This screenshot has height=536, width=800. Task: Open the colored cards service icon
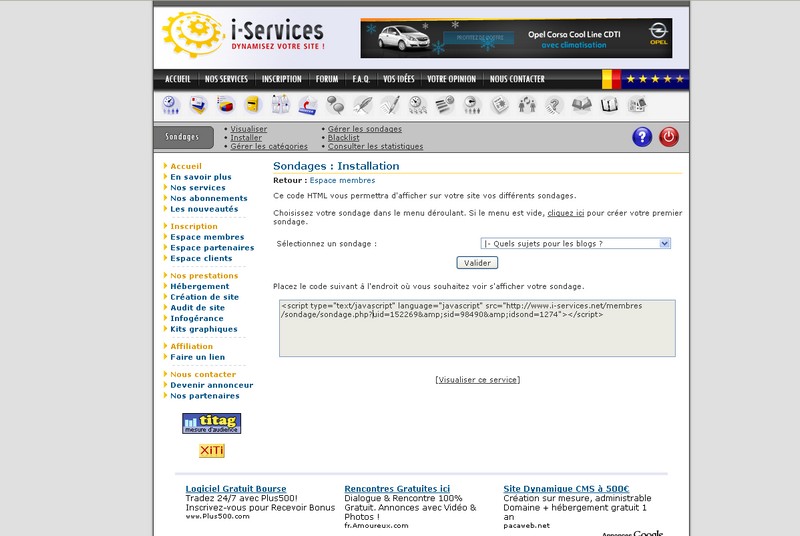tap(198, 105)
